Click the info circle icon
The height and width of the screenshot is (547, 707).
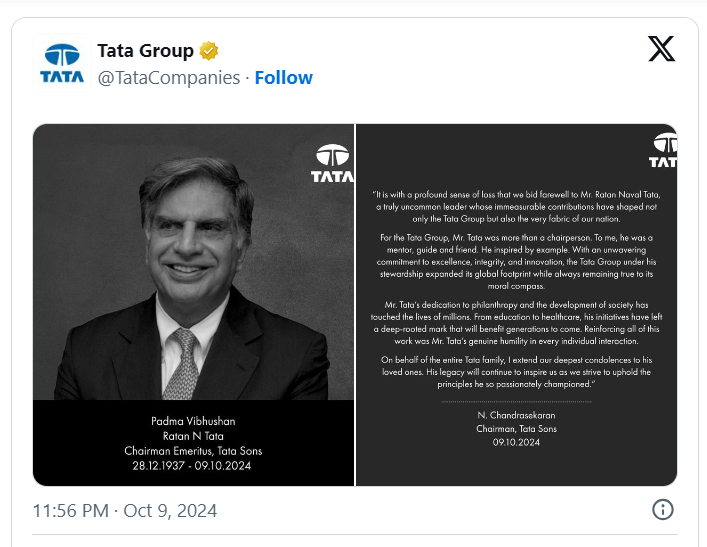click(x=662, y=510)
